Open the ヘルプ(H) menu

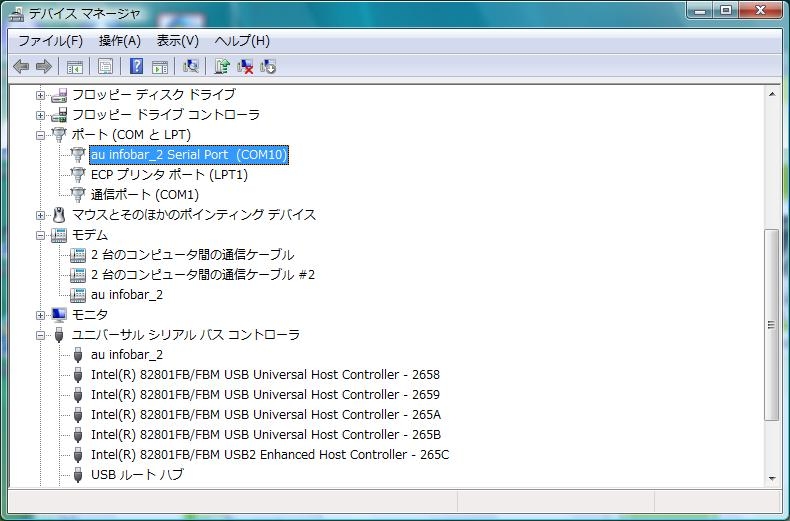tap(242, 41)
